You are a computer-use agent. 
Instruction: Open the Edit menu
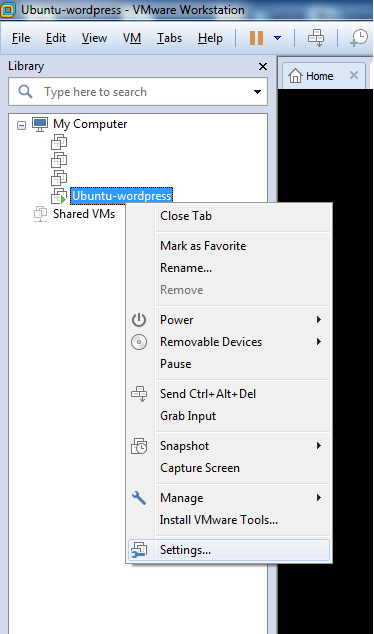pos(56,38)
